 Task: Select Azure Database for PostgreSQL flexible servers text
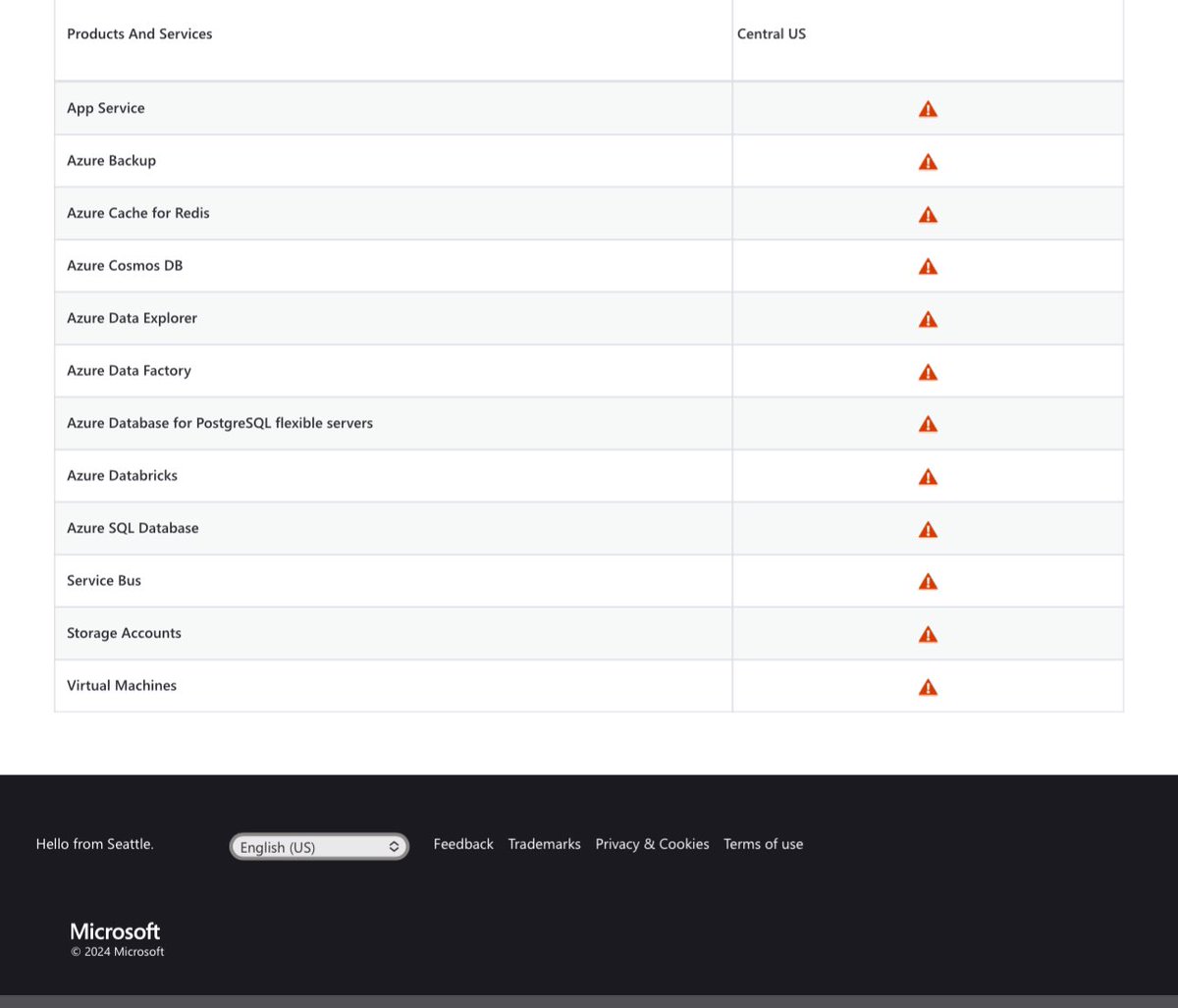220,423
